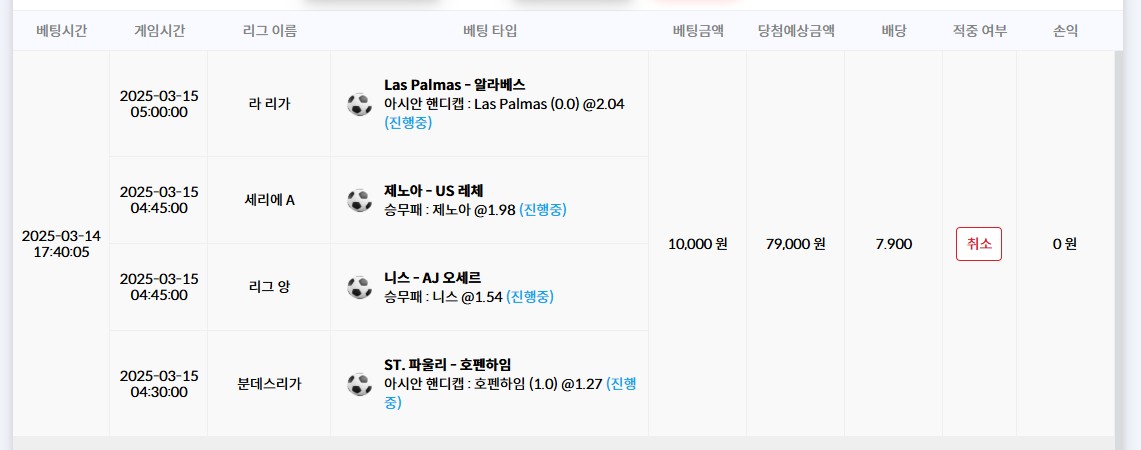Select the 베팅금액 column header
1141x450 pixels.
pyautogui.click(x=697, y=31)
